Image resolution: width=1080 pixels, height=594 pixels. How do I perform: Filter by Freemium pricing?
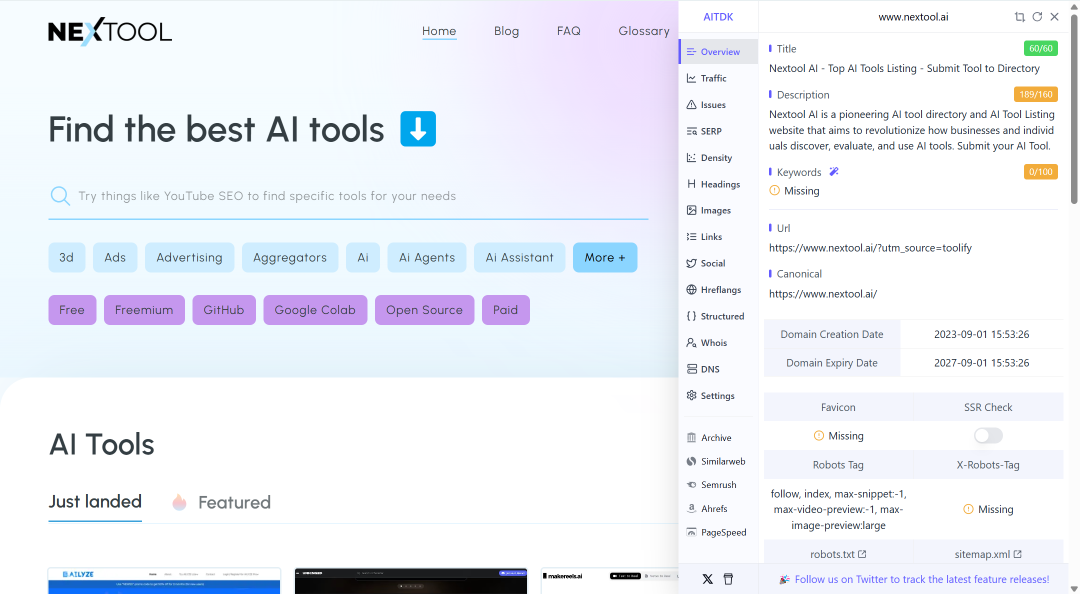coord(144,310)
